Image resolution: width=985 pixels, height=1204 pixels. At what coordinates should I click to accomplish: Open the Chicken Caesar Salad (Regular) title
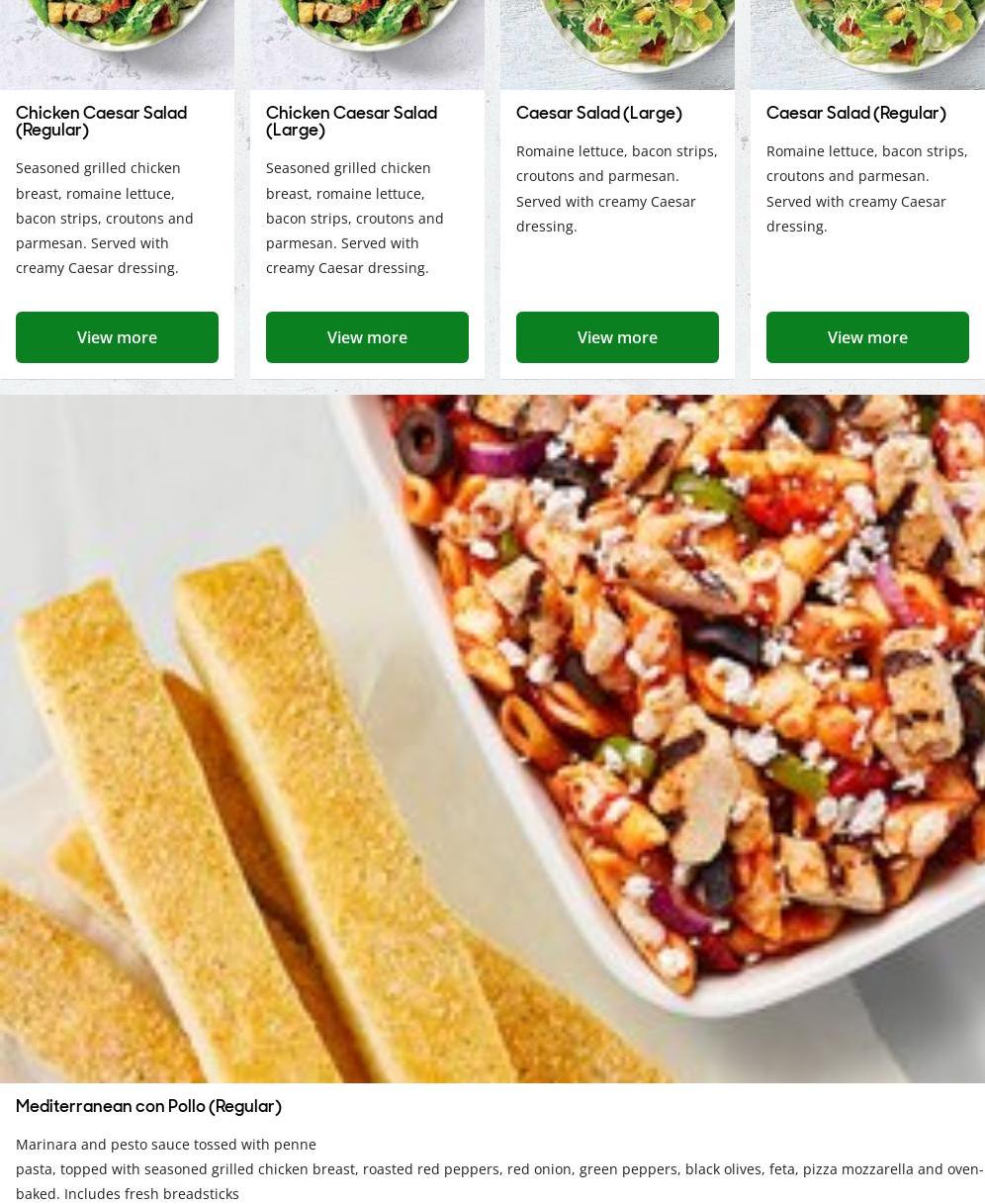(x=101, y=122)
